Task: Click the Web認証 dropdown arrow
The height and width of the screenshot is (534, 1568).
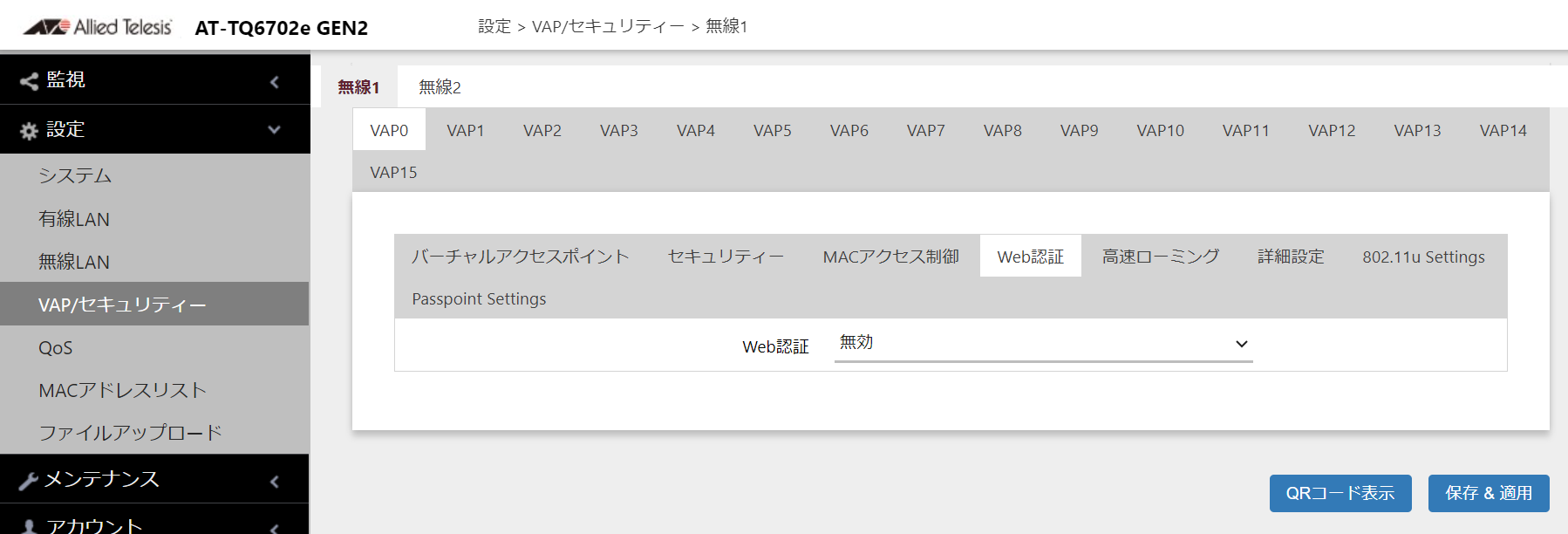Action: point(1242,344)
